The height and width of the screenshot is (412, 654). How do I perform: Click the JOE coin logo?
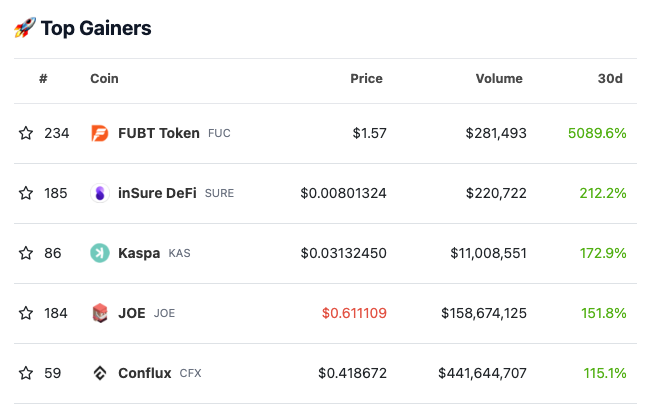click(x=99, y=313)
